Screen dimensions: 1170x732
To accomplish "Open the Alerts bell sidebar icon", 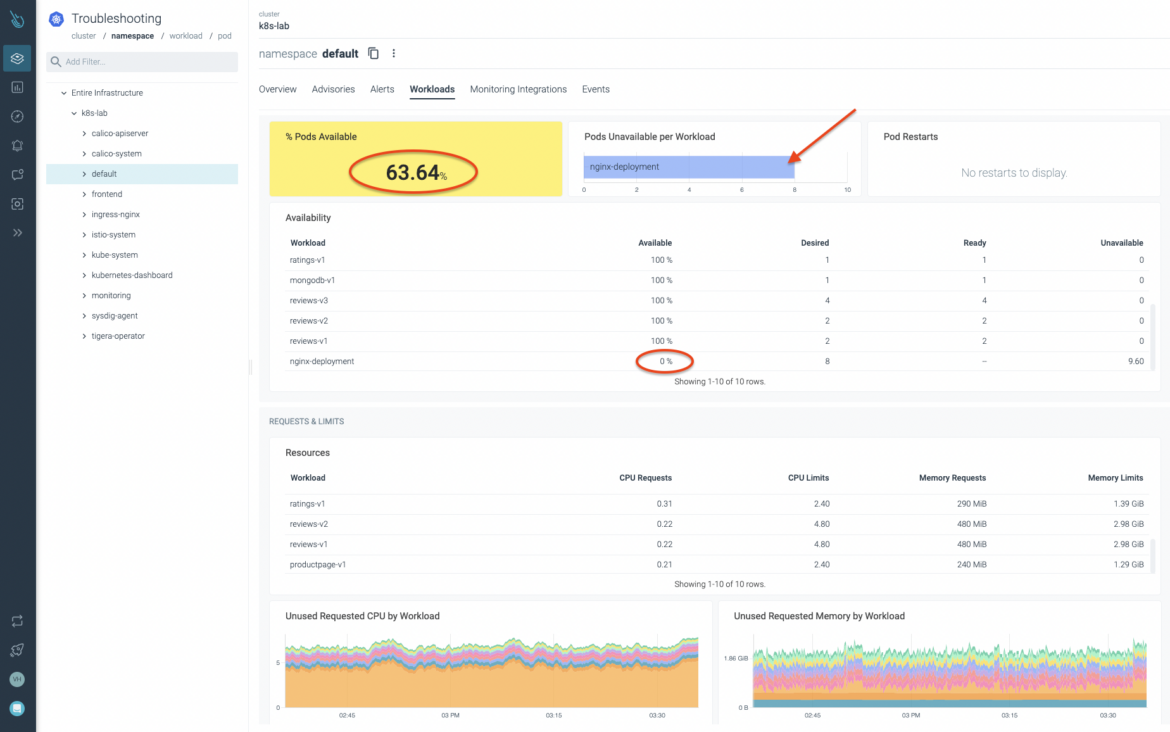I will pos(17,146).
